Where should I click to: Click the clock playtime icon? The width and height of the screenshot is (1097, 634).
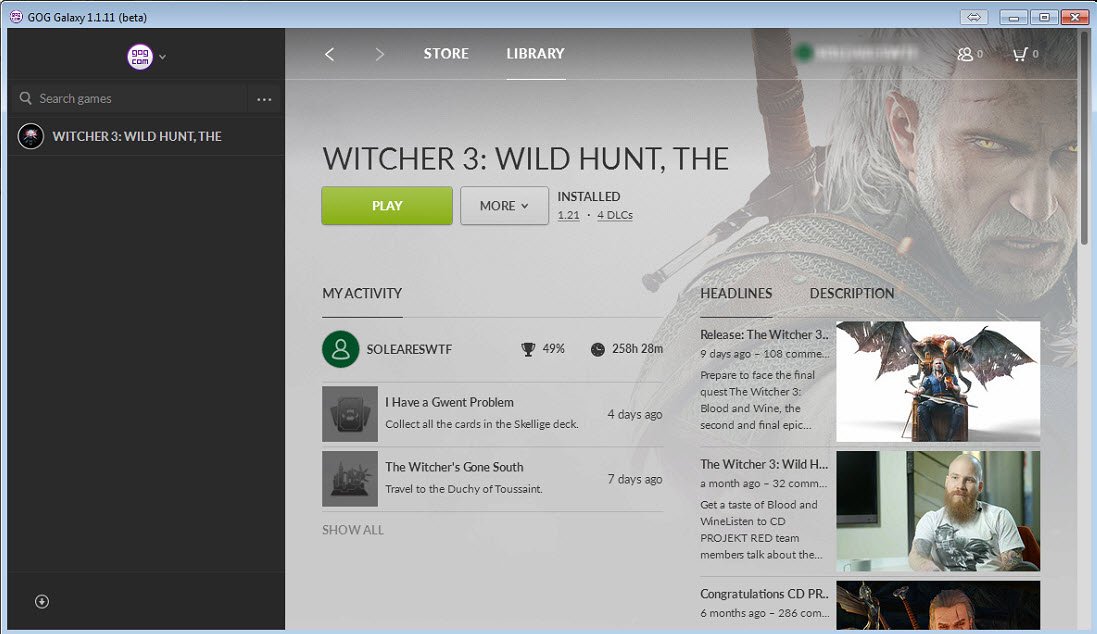click(597, 349)
